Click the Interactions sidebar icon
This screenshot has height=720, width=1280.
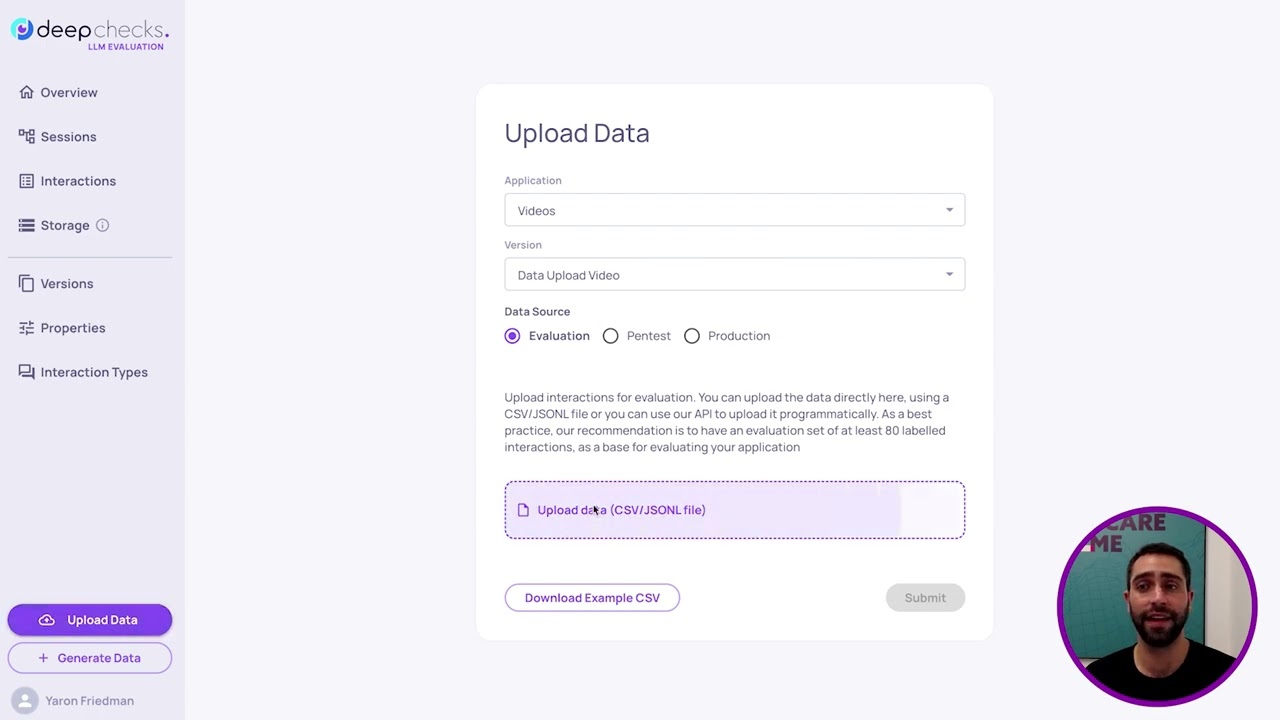point(26,181)
